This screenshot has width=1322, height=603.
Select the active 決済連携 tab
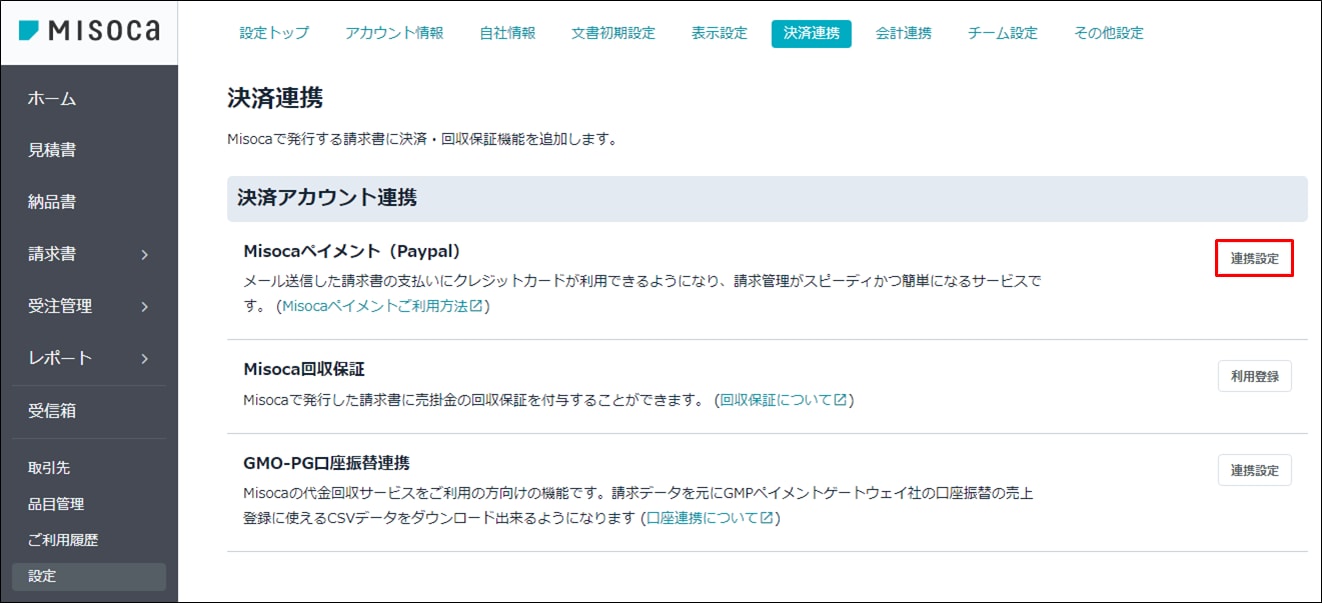pos(811,33)
